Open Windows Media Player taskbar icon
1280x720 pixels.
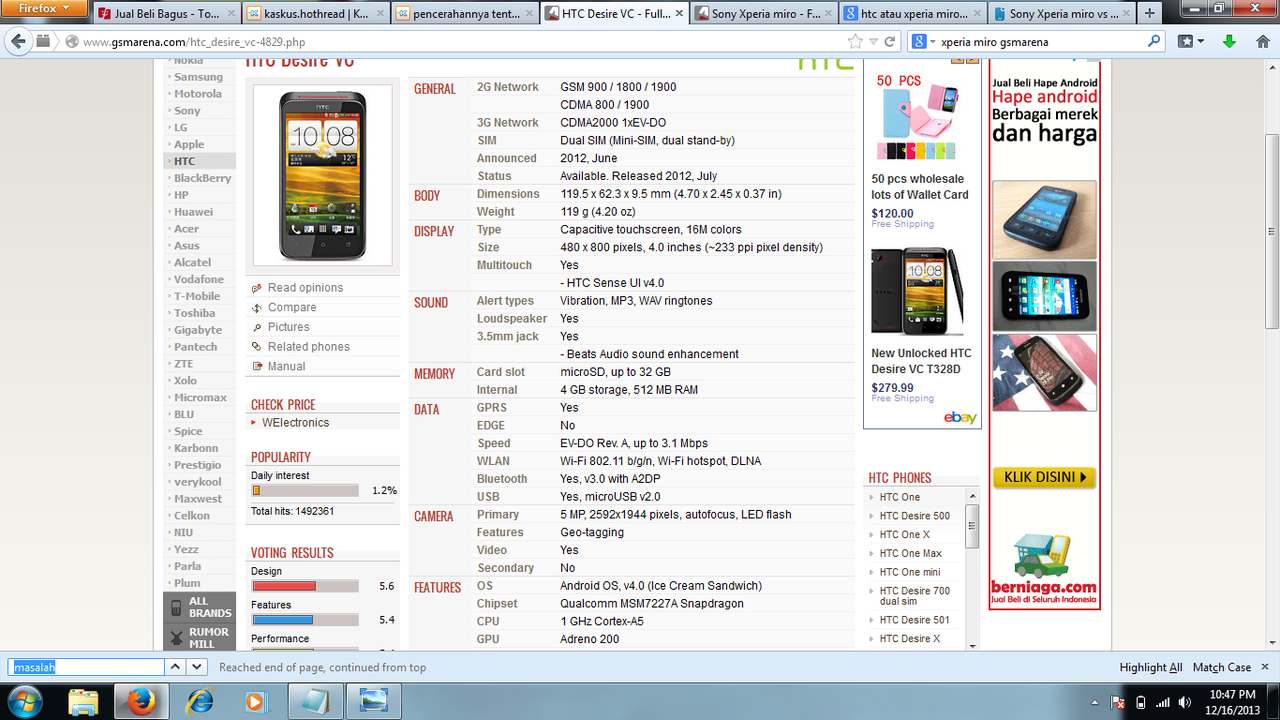coord(257,701)
